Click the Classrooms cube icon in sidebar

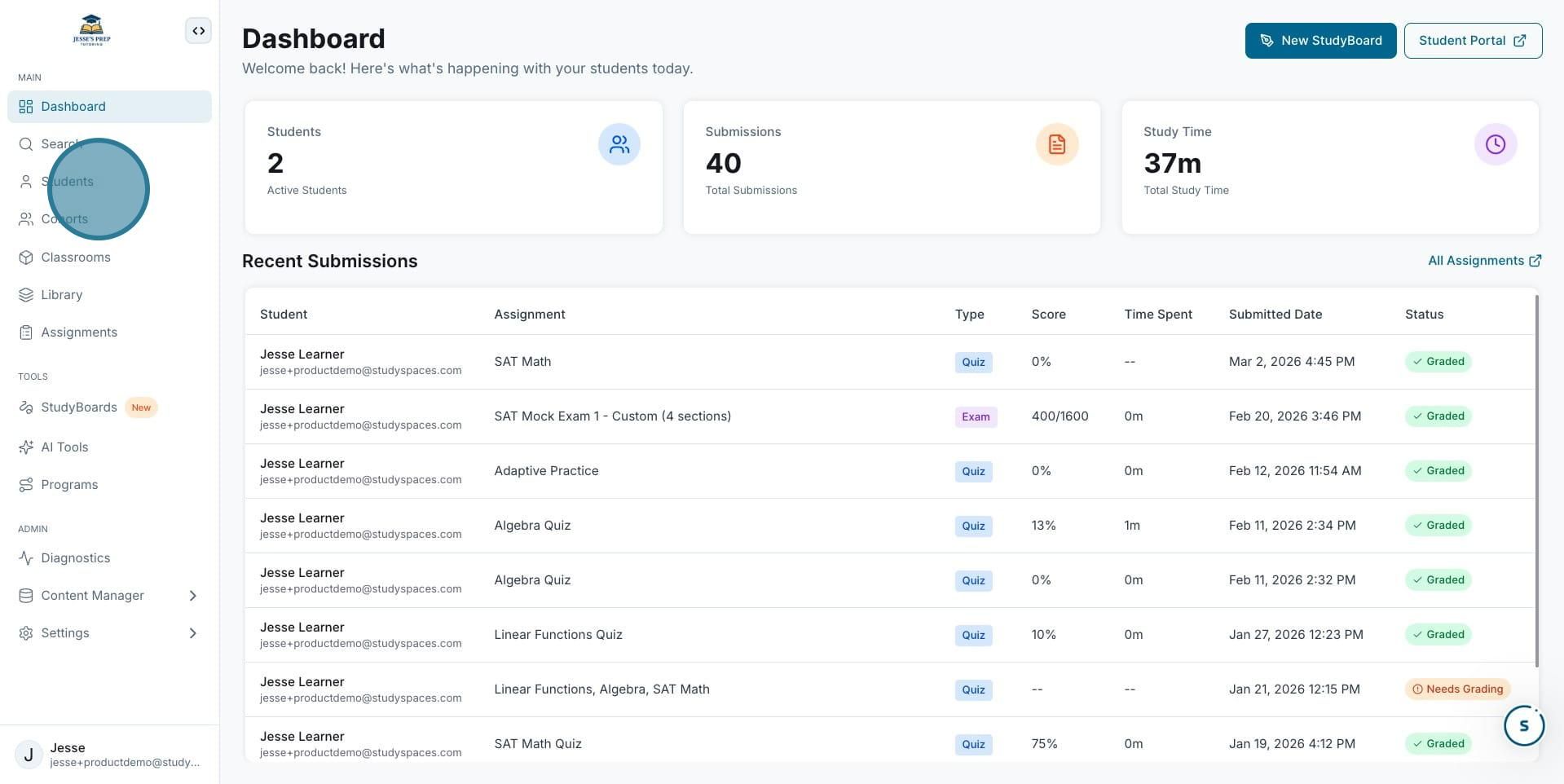pos(26,258)
